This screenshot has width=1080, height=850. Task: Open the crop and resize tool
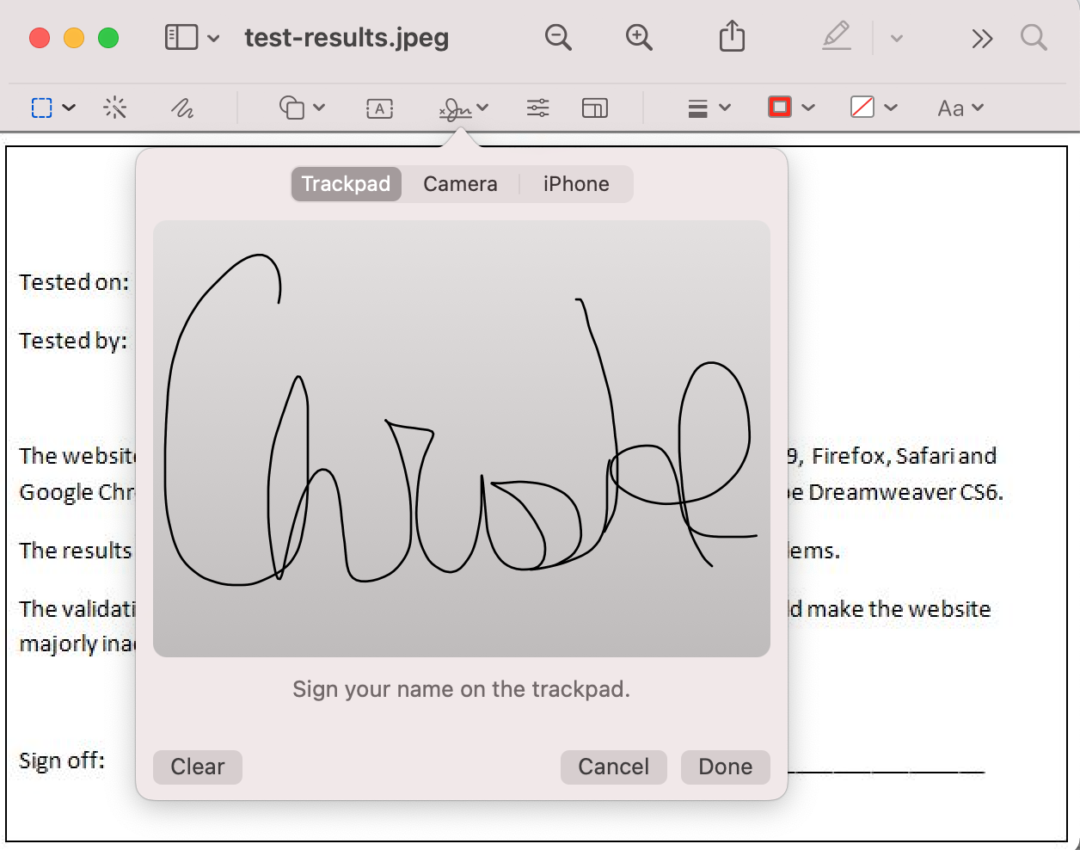(595, 107)
